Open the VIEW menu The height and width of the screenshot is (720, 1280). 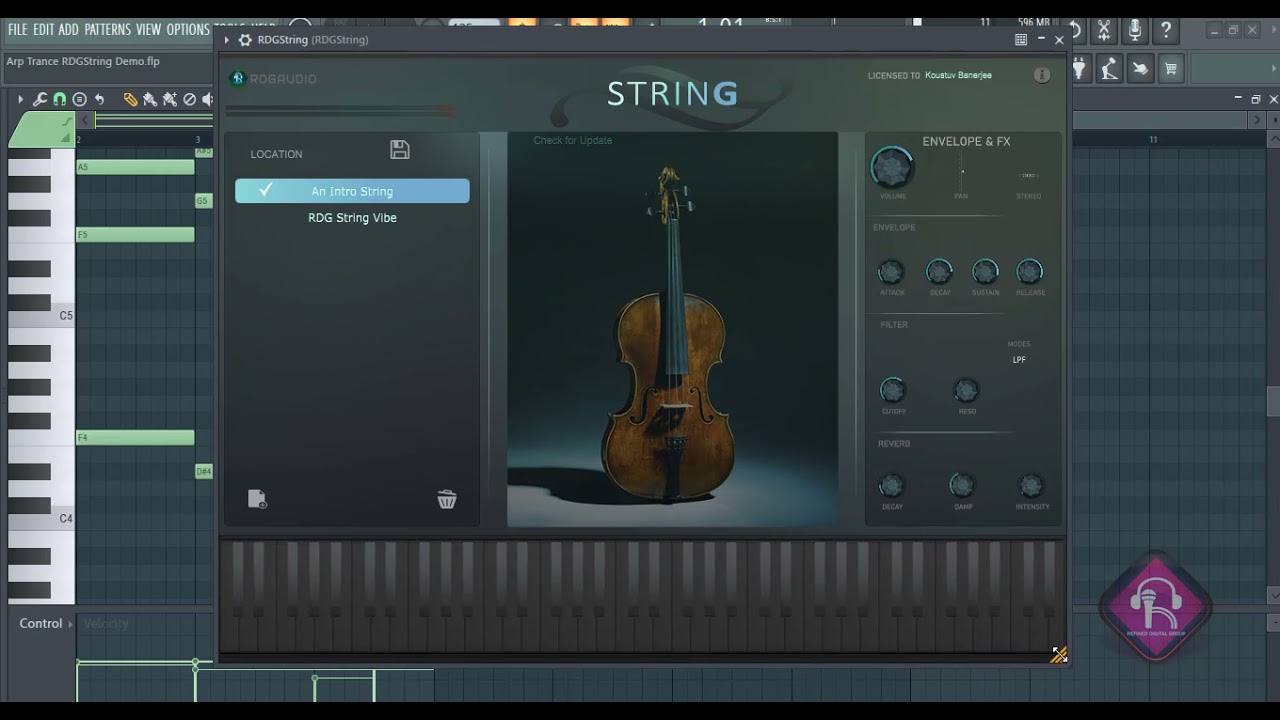click(x=148, y=29)
